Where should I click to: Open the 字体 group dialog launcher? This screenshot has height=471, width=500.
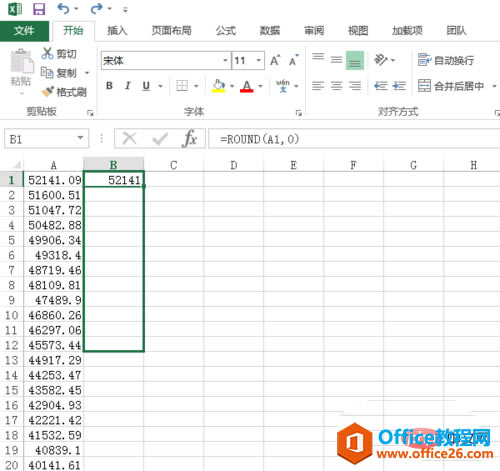pyautogui.click(x=298, y=113)
